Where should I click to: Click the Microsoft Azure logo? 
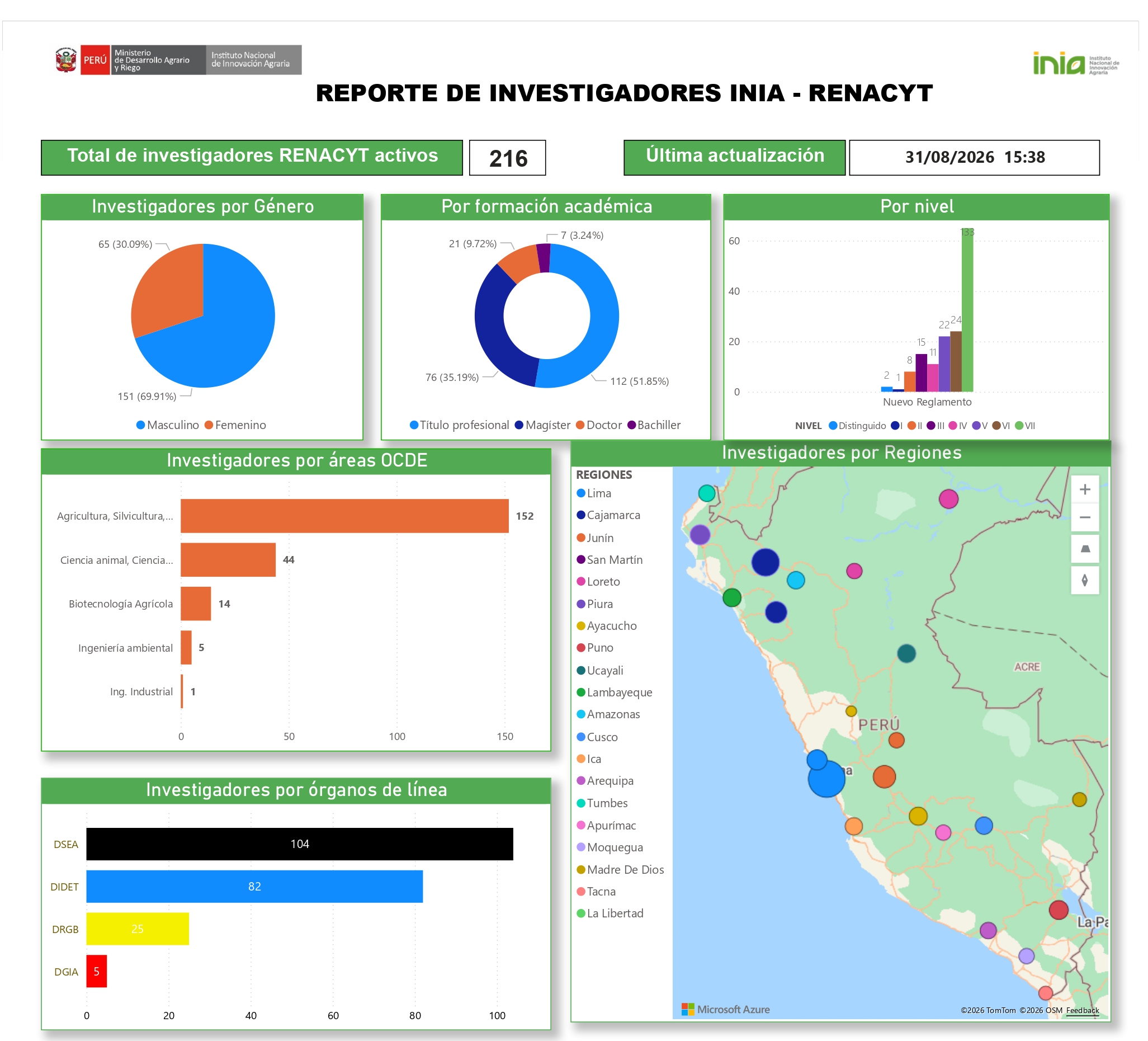click(725, 1009)
